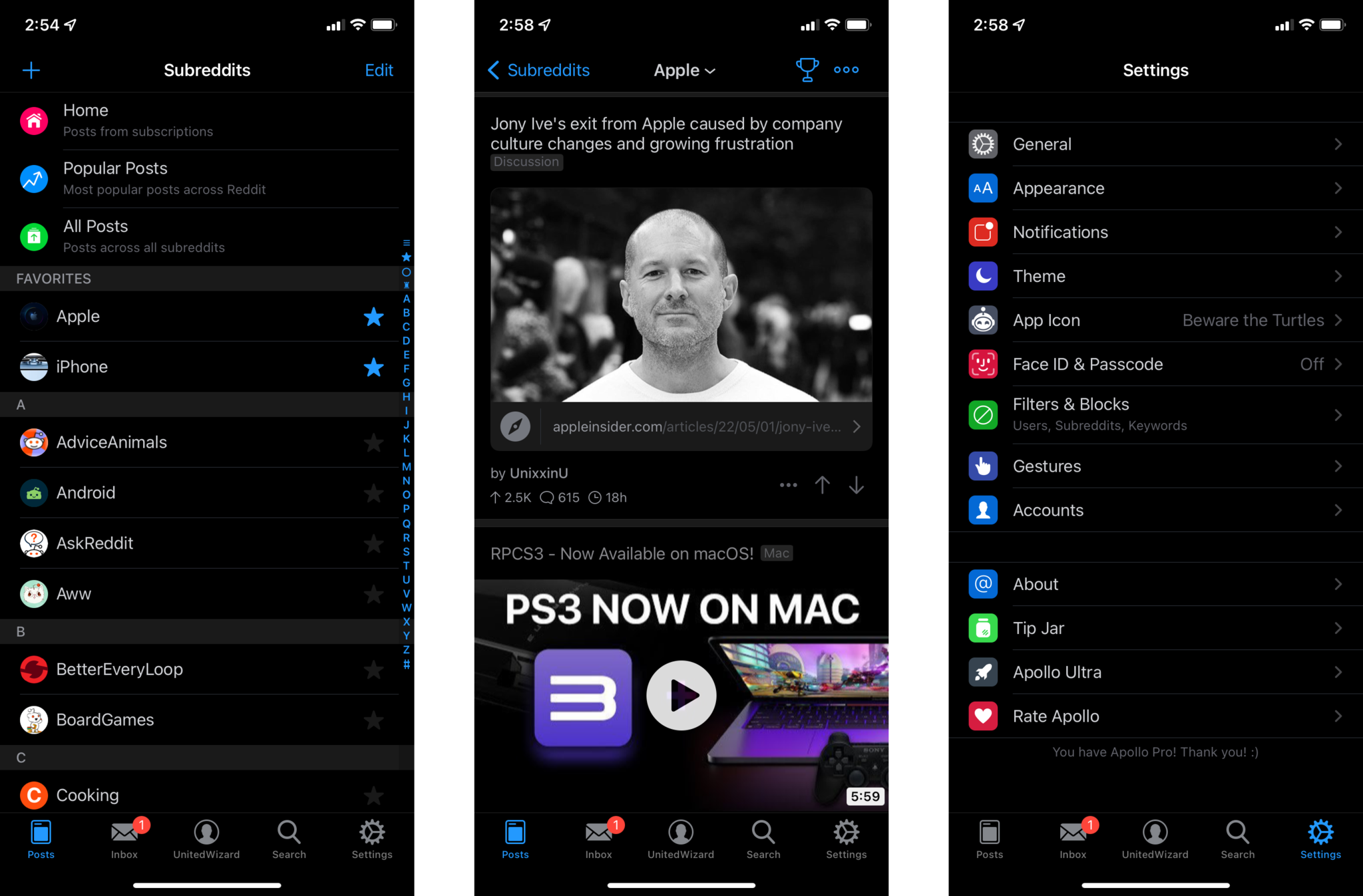Tap the Filters and Blocks icon
1363x896 pixels.
(x=984, y=412)
